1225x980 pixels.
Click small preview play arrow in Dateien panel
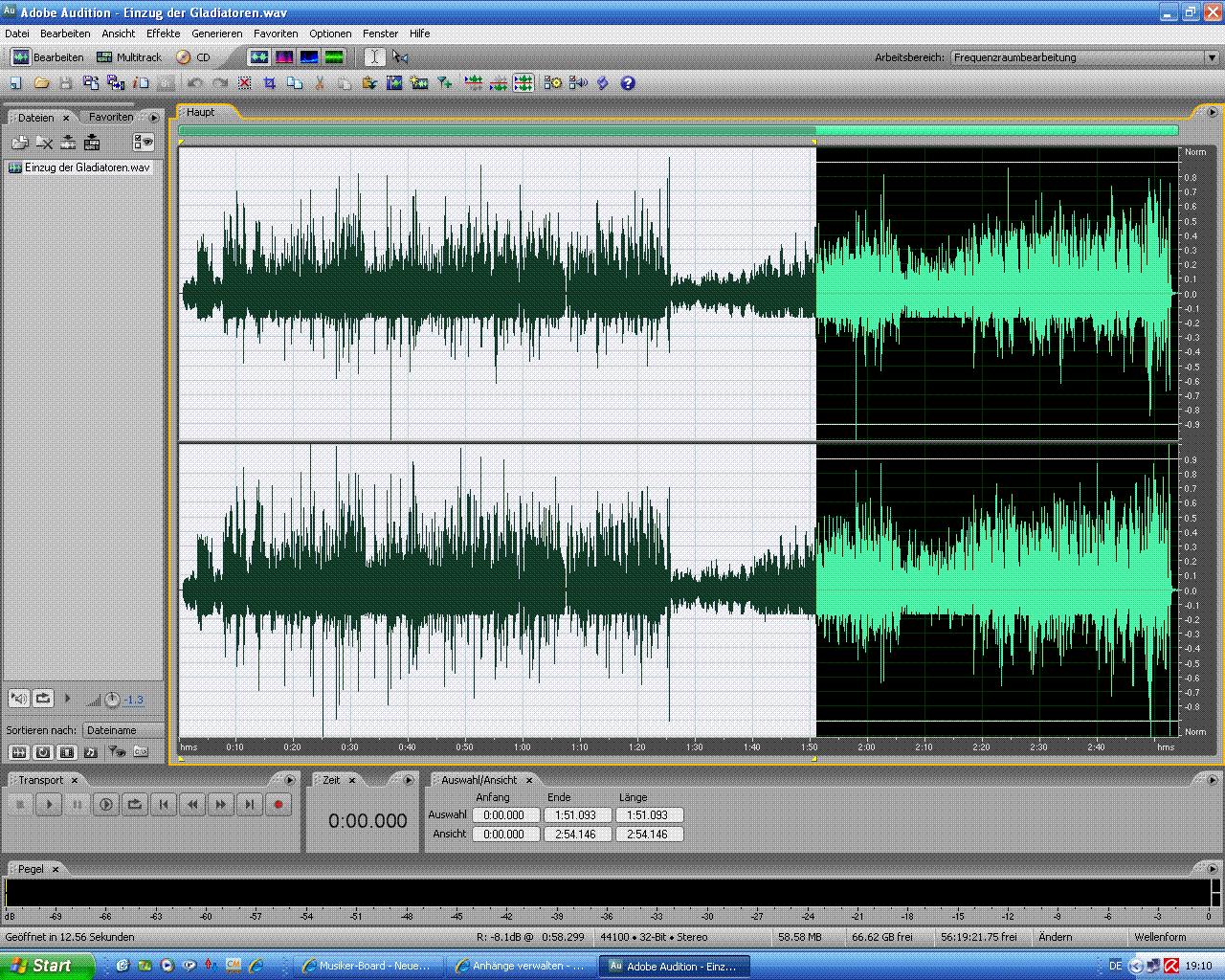point(67,699)
